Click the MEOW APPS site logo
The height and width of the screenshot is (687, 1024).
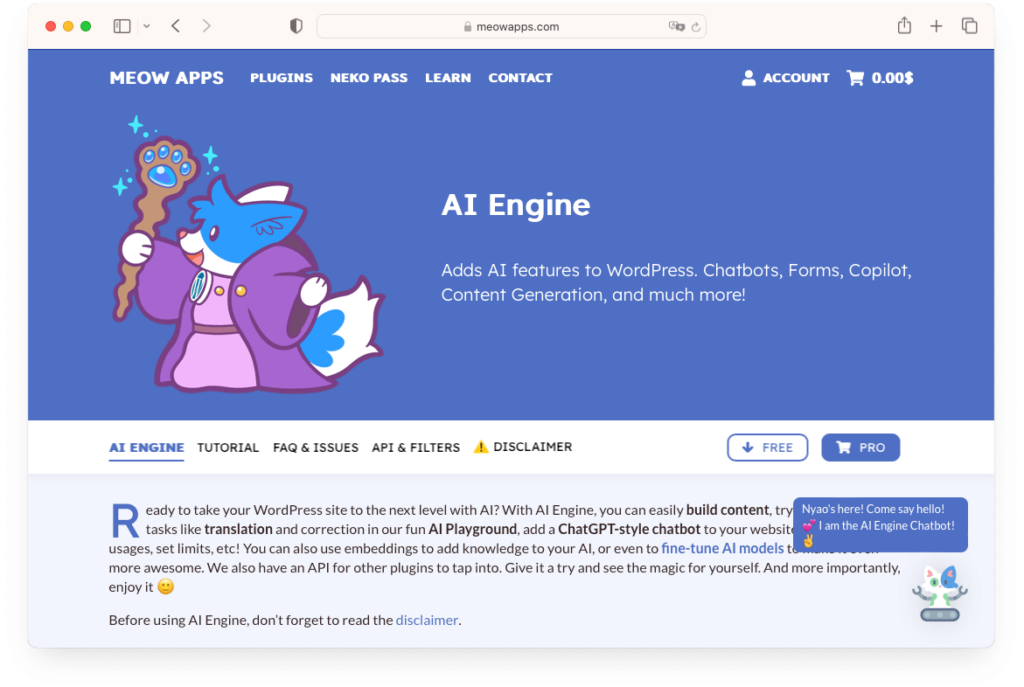[x=167, y=78]
